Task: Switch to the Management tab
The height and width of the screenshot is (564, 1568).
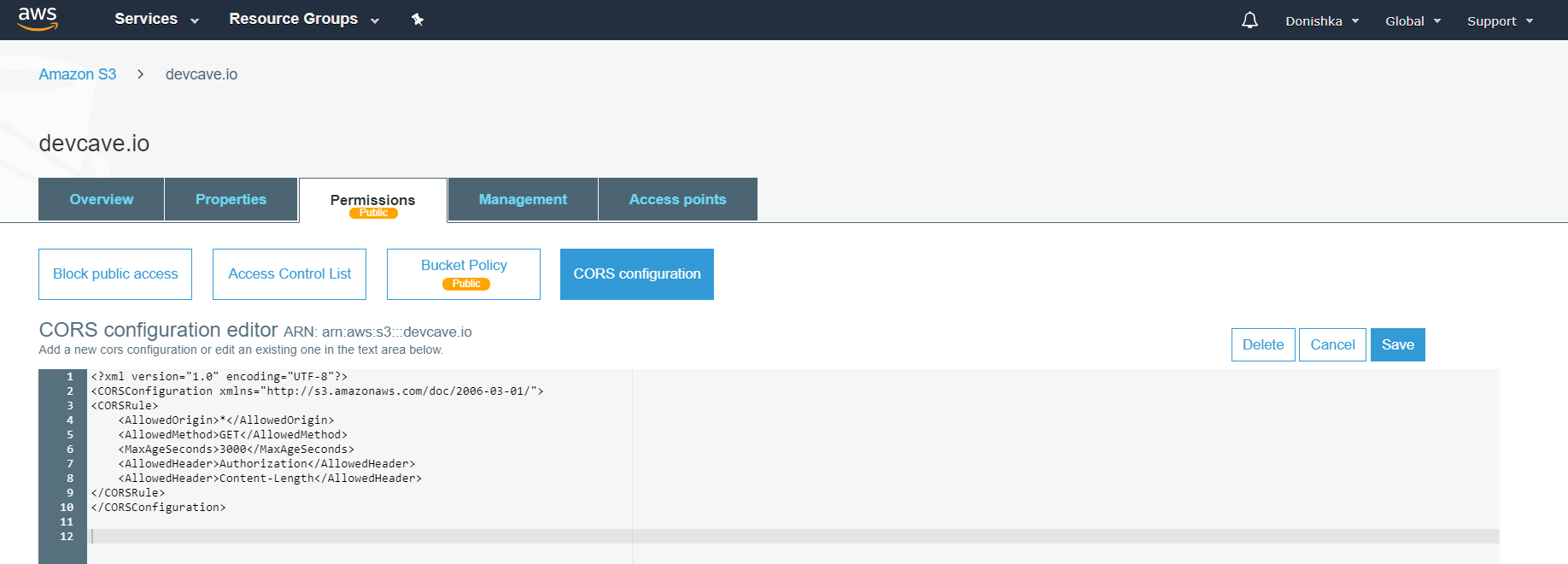Action: click(523, 199)
